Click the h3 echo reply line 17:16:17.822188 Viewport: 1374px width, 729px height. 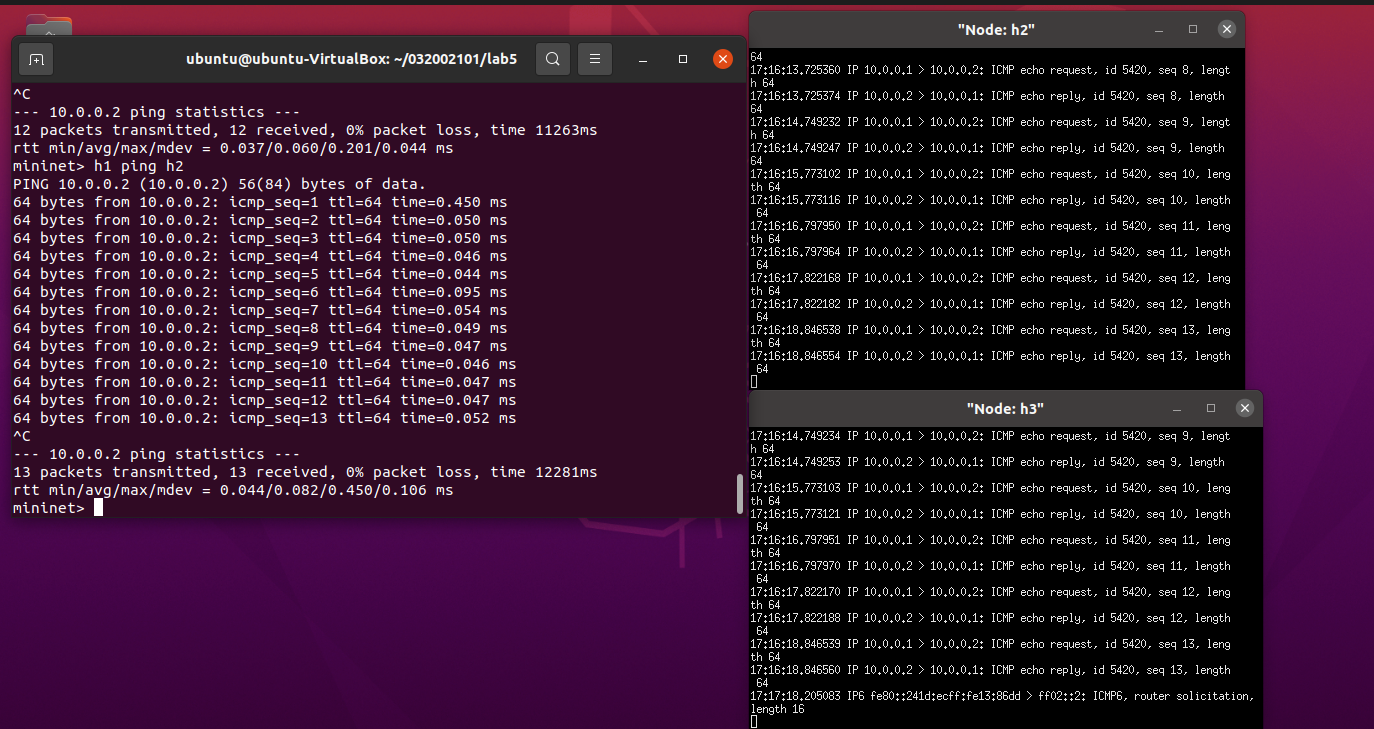pyautogui.click(x=990, y=618)
